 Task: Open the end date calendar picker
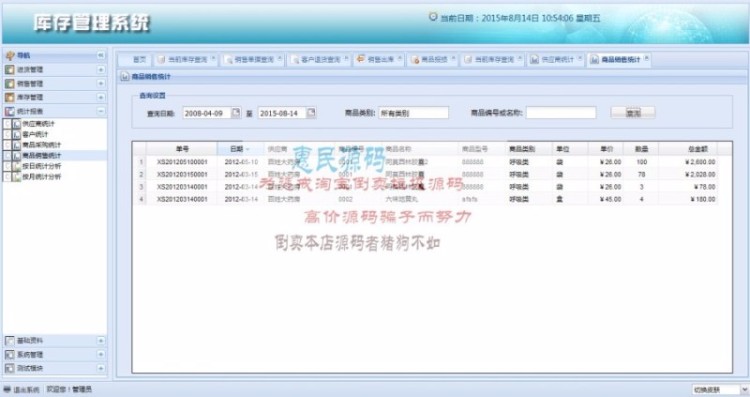click(x=311, y=113)
